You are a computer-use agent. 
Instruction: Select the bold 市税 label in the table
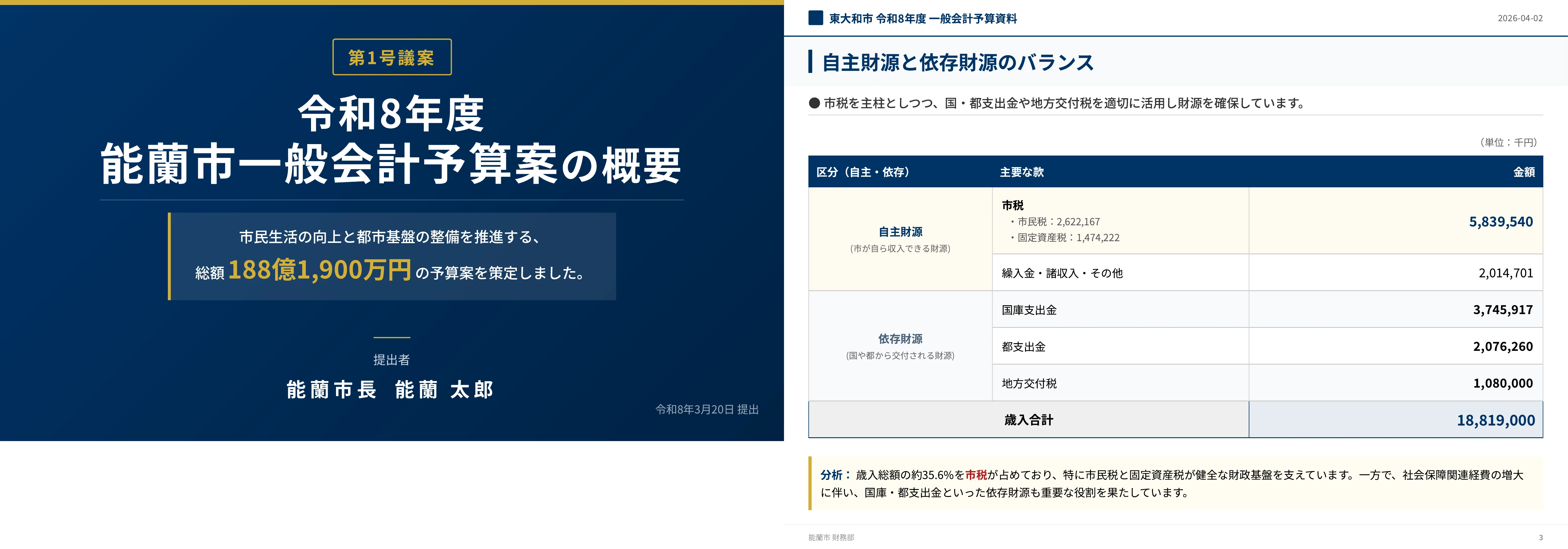coord(1013,206)
